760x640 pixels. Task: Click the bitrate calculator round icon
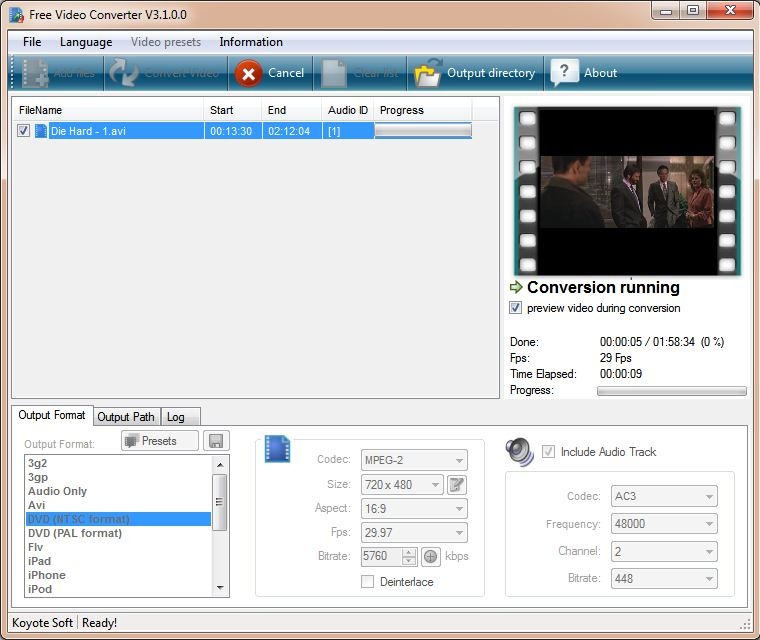[x=431, y=556]
